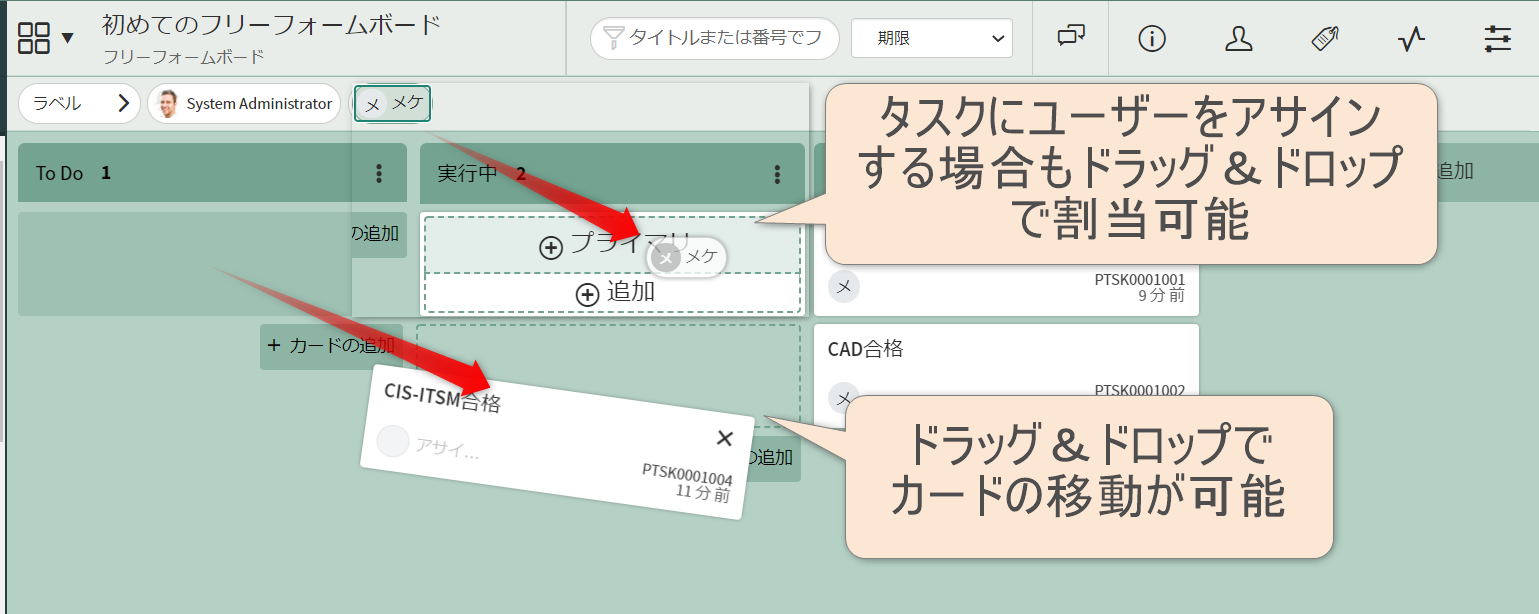1539x614 pixels.
Task: Open the To Do column menu
Action: coord(379,173)
